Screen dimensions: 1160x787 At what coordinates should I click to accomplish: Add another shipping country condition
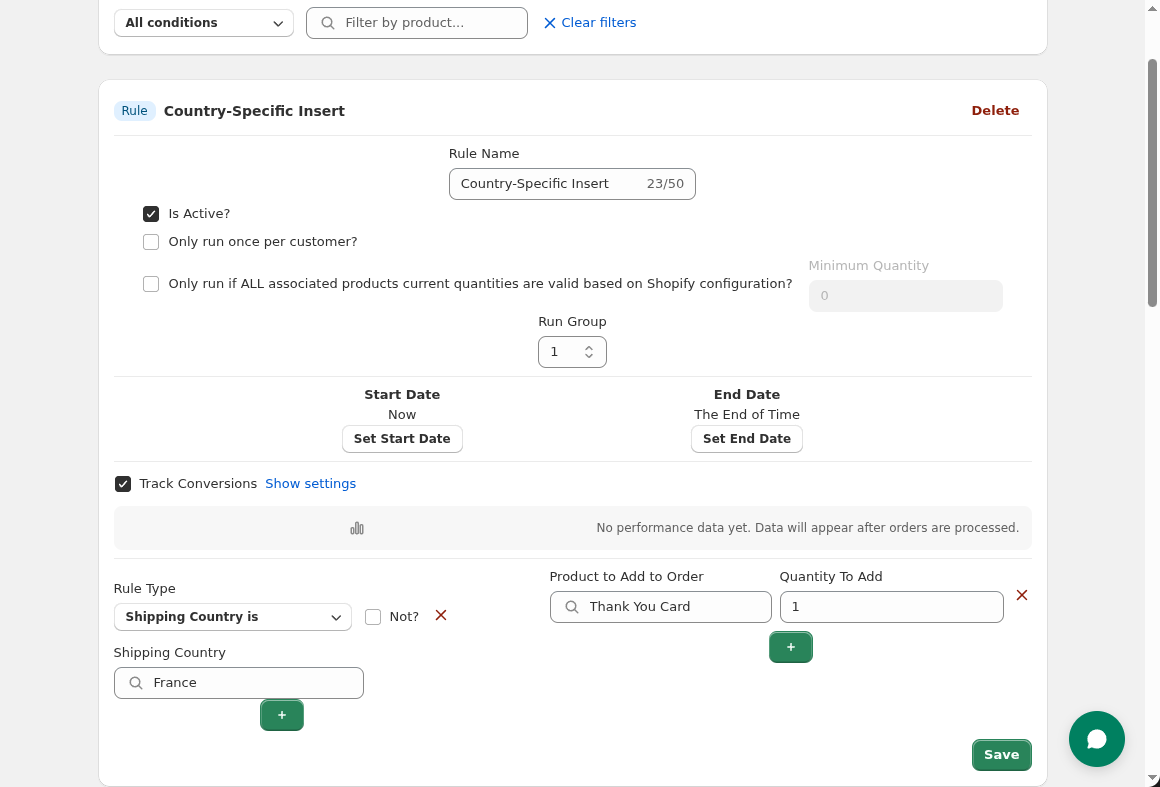[282, 715]
